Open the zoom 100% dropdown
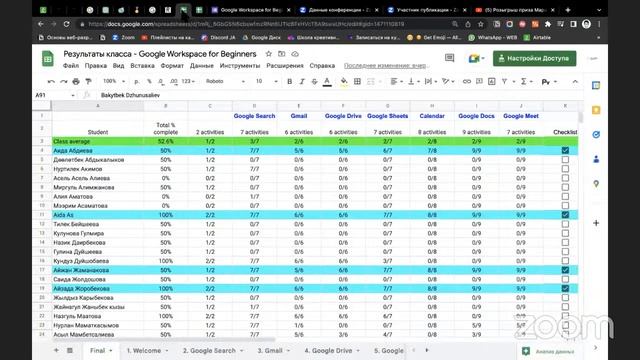This screenshot has height=360, width=640. [x=114, y=81]
